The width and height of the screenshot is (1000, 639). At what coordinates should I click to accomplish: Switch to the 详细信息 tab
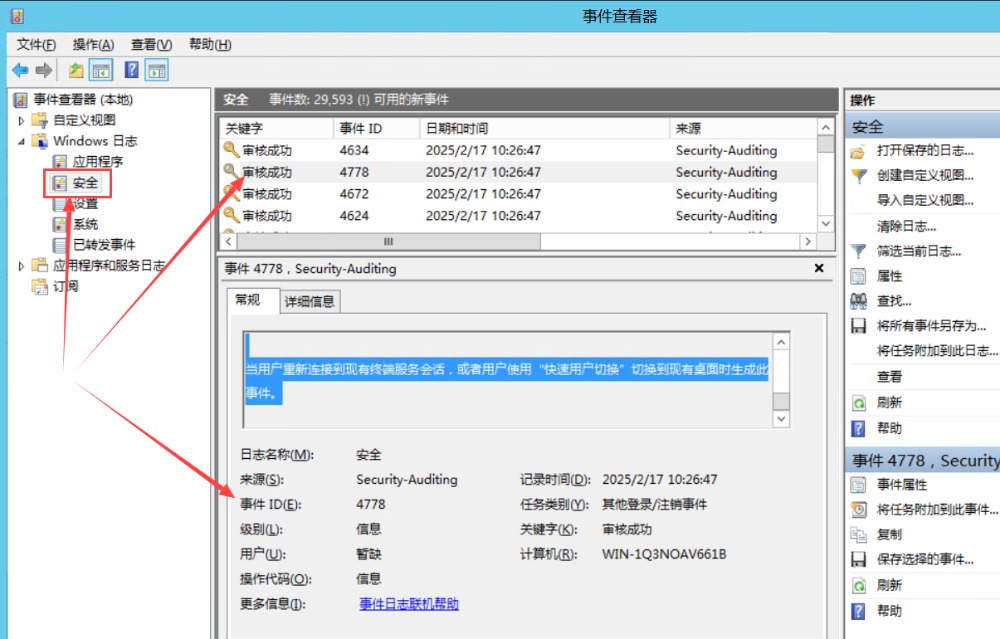click(309, 301)
